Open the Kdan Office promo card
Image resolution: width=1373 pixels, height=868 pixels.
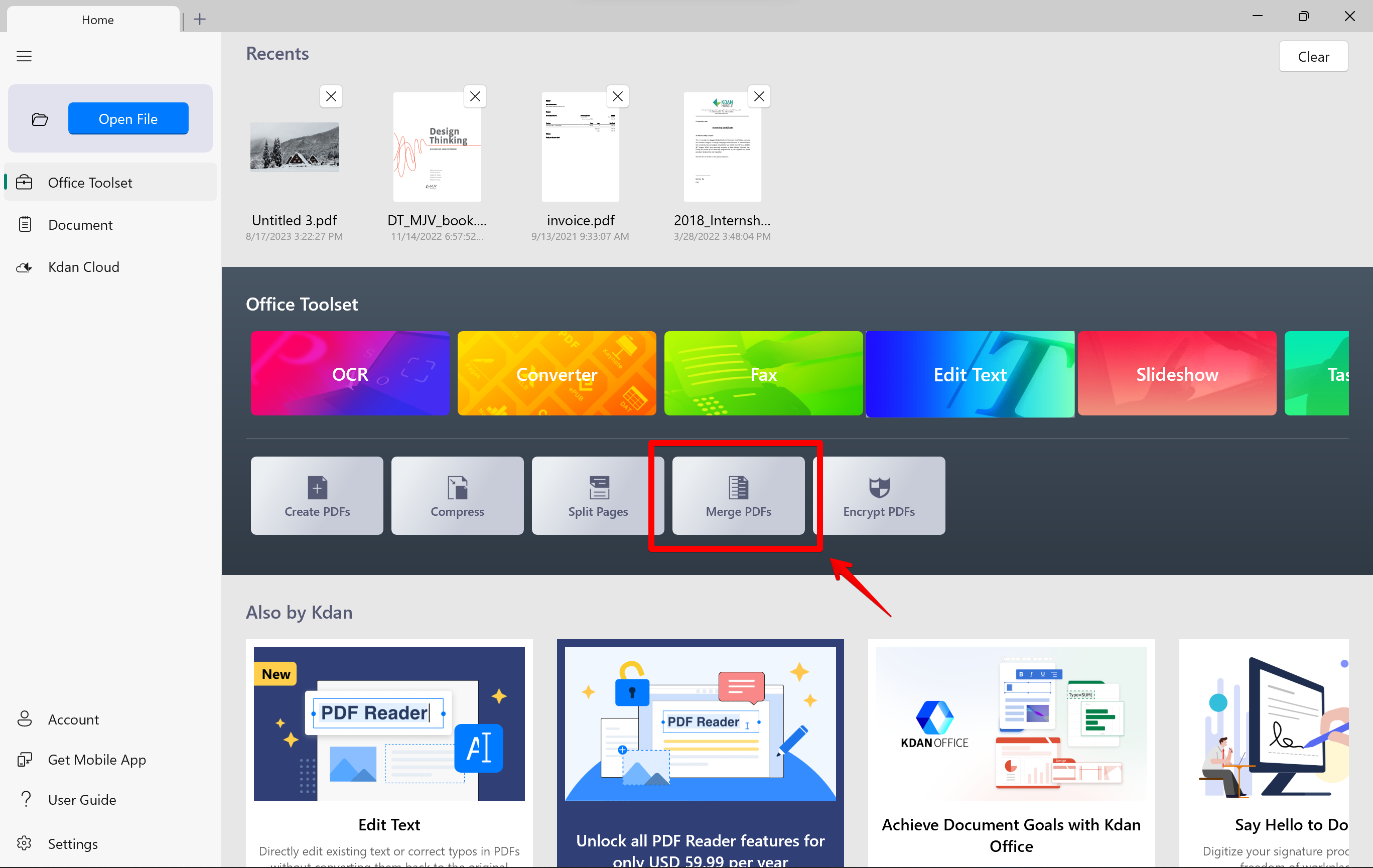click(x=1012, y=754)
